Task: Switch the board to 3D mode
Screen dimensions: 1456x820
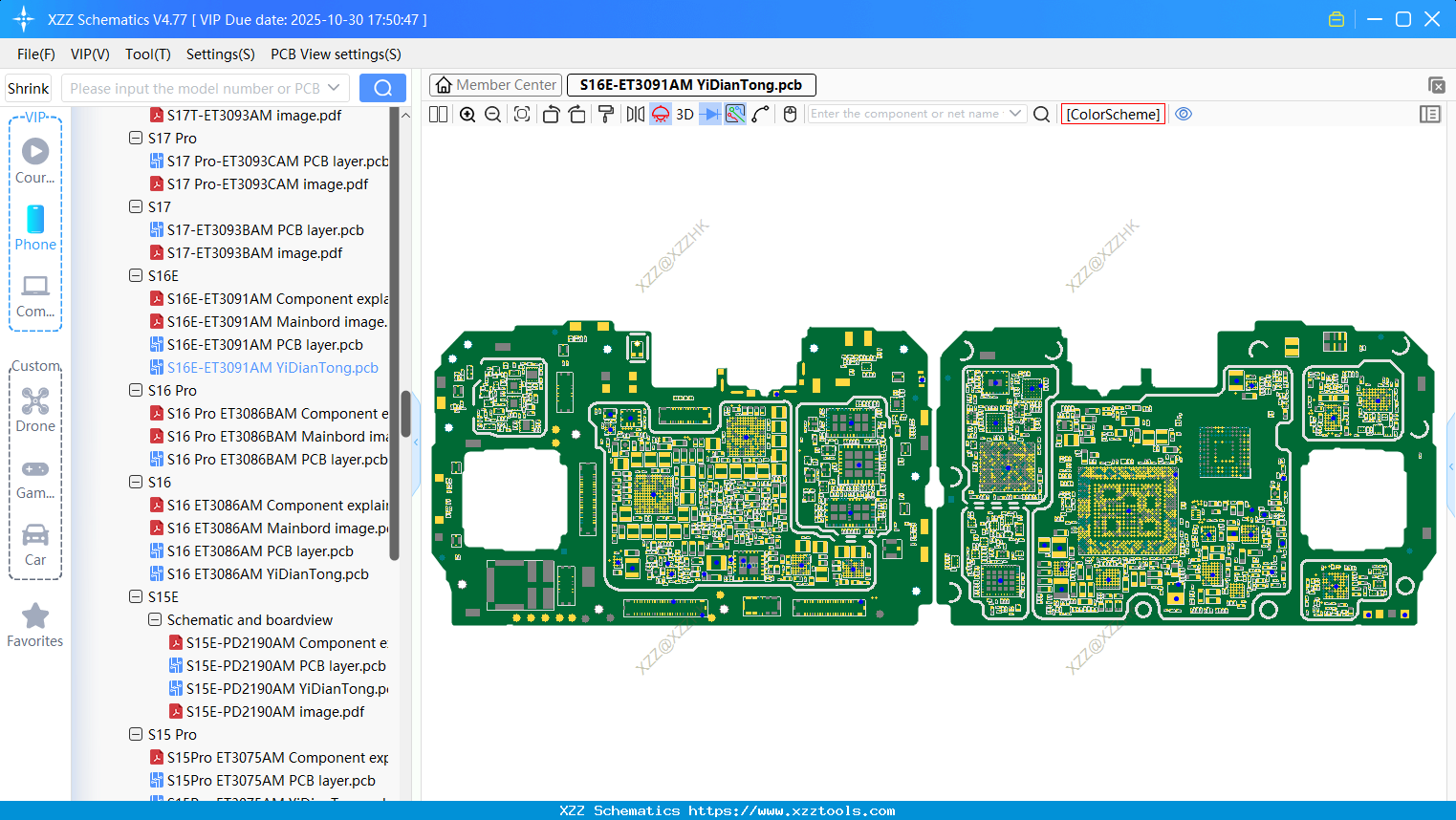Action: click(684, 114)
